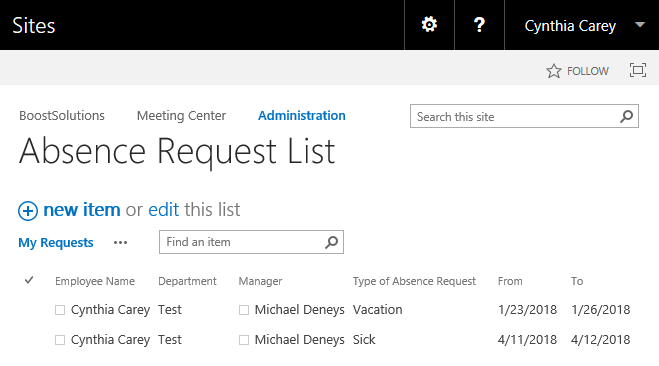The width and height of the screenshot is (659, 366).
Task: Toggle the Michael Deneys checkbox in the Vacation row
Action: coord(244,310)
